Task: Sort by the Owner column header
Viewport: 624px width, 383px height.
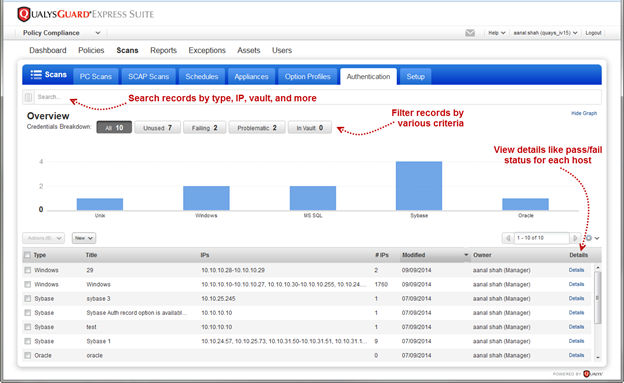Action: [x=482, y=255]
